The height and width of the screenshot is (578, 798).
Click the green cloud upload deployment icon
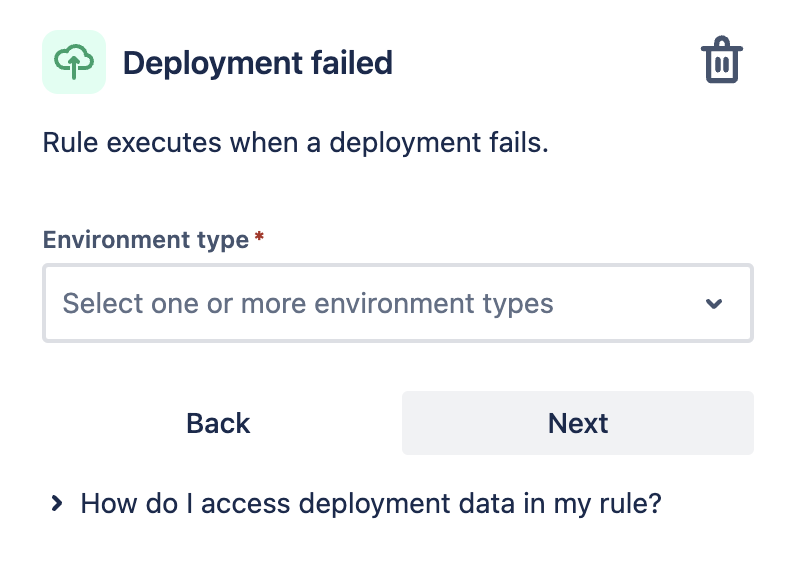coord(74,62)
